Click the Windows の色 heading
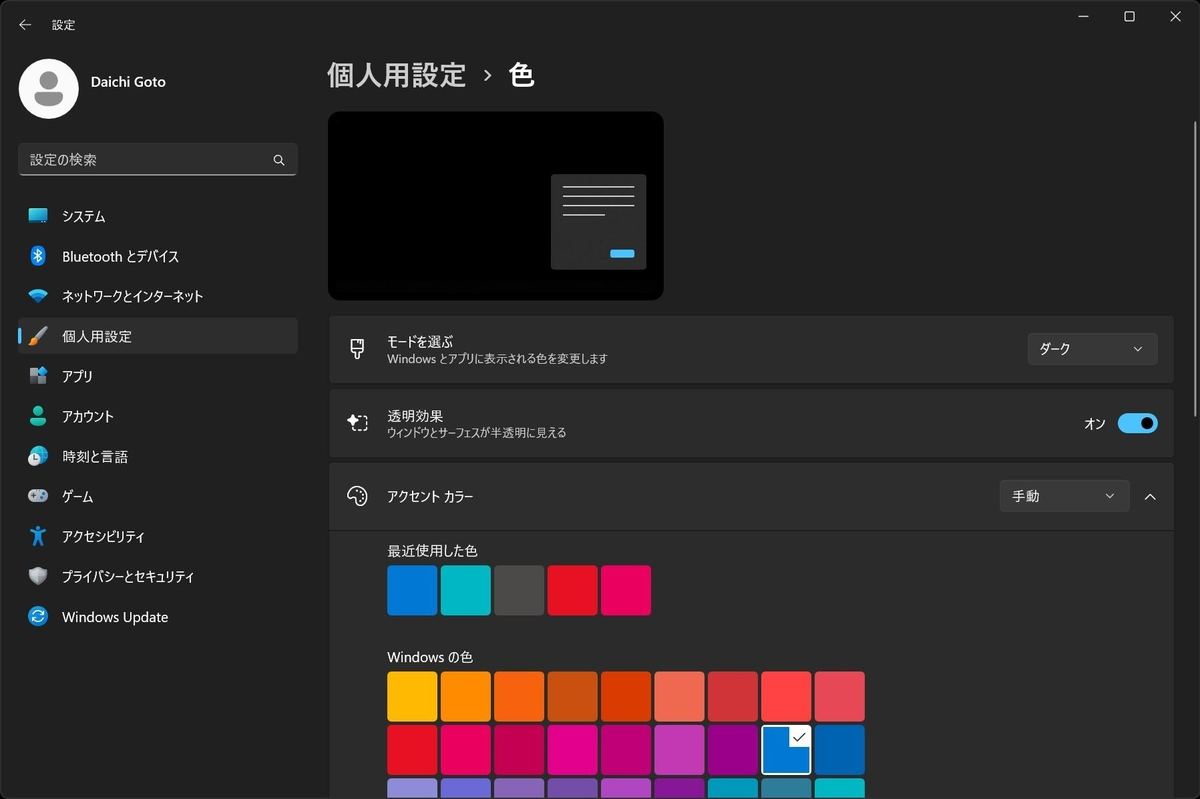The width and height of the screenshot is (1200, 799). point(430,657)
